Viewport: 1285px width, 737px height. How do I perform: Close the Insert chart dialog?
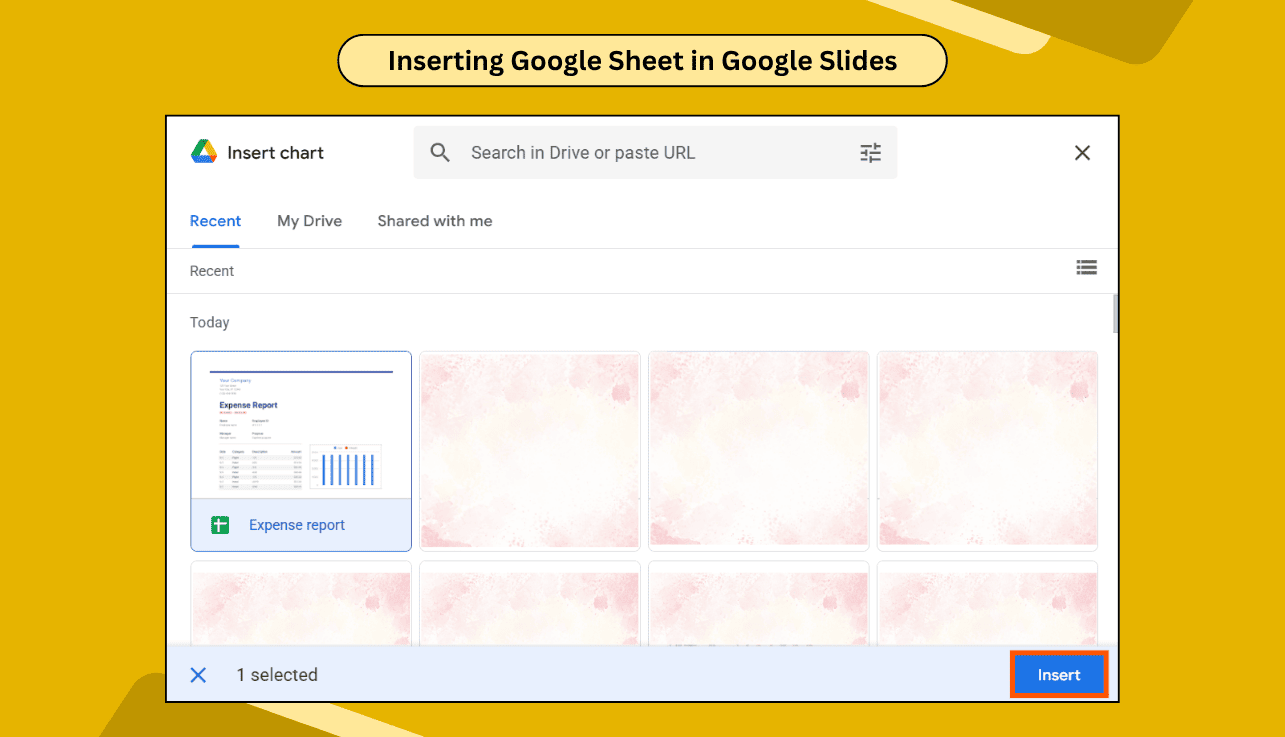pos(1082,152)
